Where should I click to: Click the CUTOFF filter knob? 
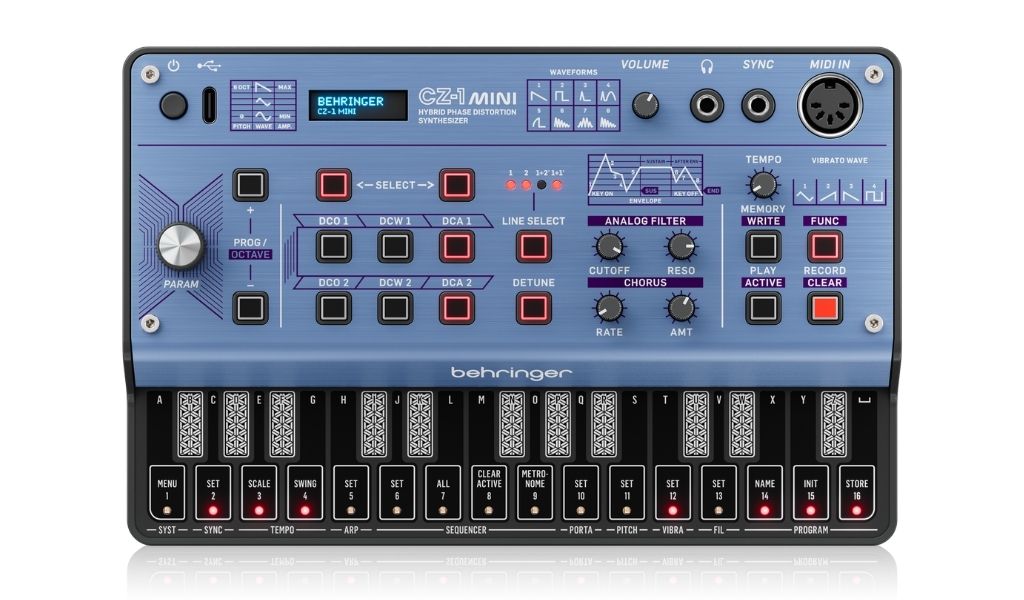(x=609, y=247)
